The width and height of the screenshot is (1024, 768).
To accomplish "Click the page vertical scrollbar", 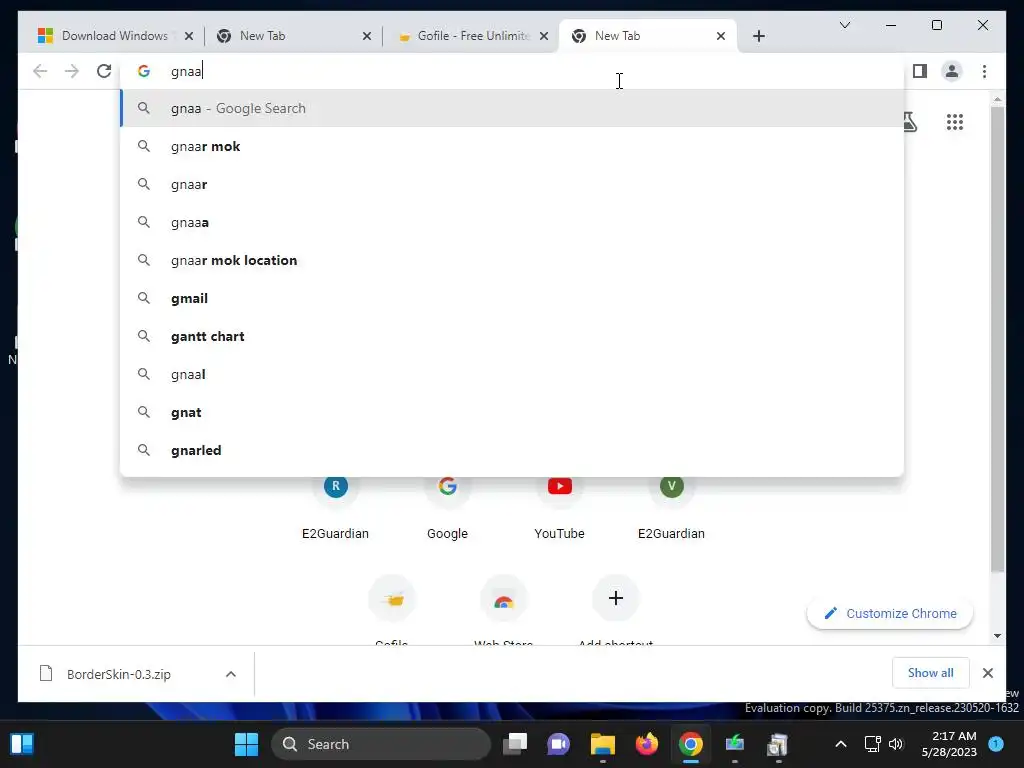I will [997, 340].
